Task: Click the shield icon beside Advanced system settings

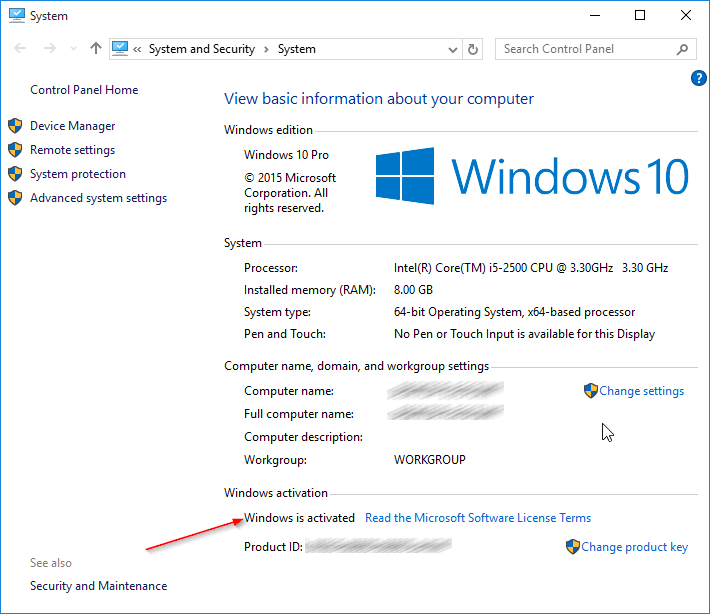Action: click(x=15, y=197)
